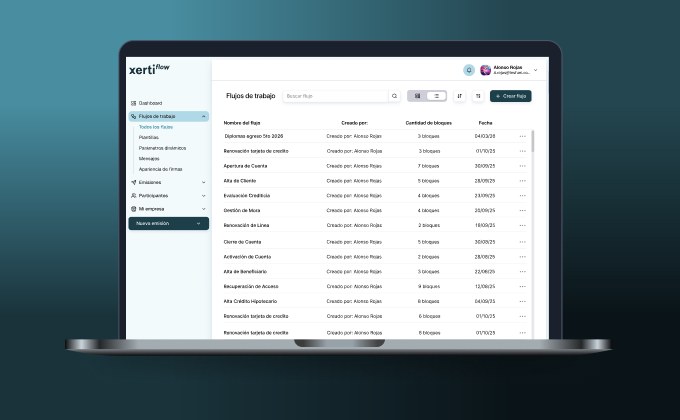The width and height of the screenshot is (680, 420).
Task: Open options menu for Gestión de Mora row
Action: 523,210
